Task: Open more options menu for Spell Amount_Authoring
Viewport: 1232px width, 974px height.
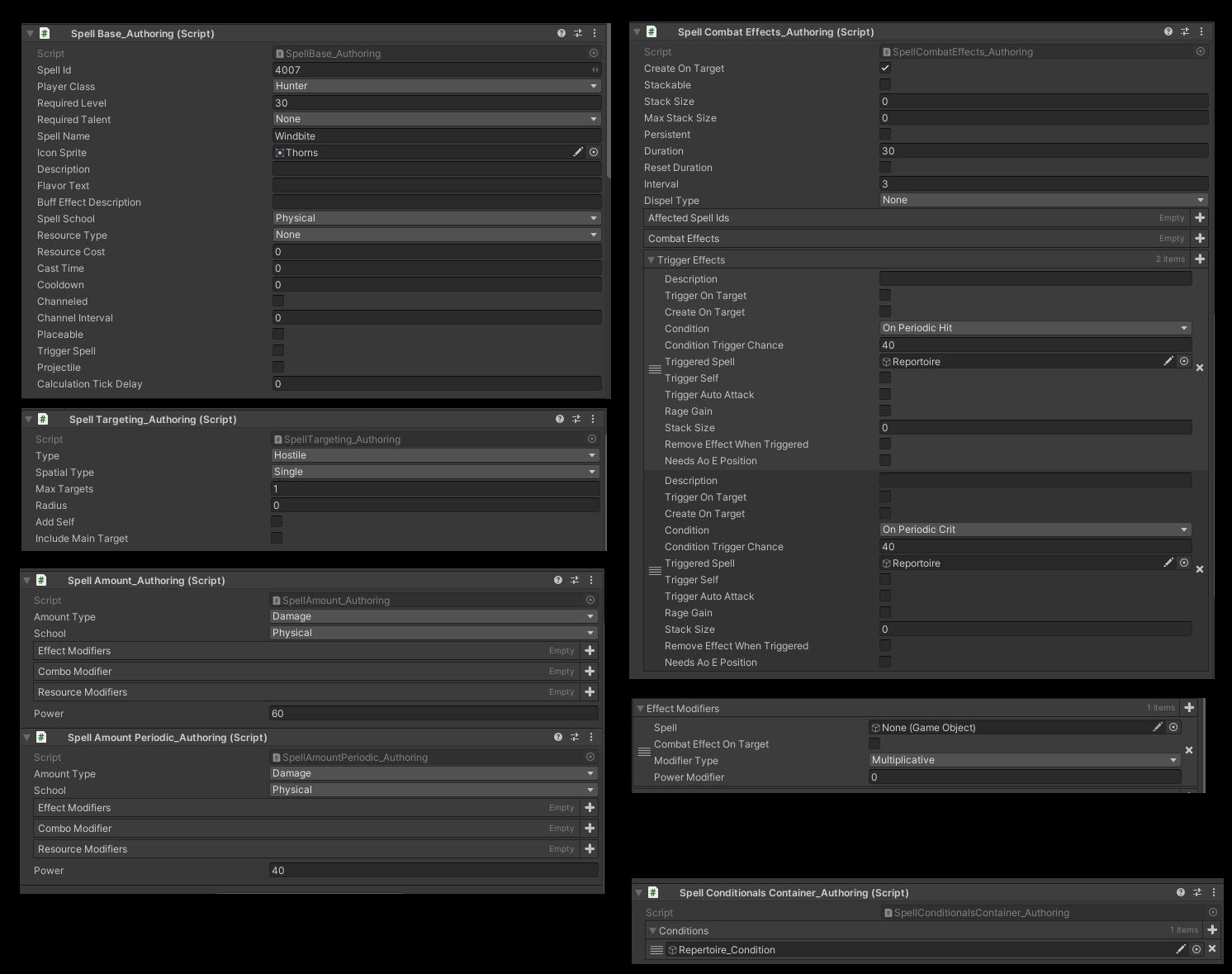Action: click(591, 581)
